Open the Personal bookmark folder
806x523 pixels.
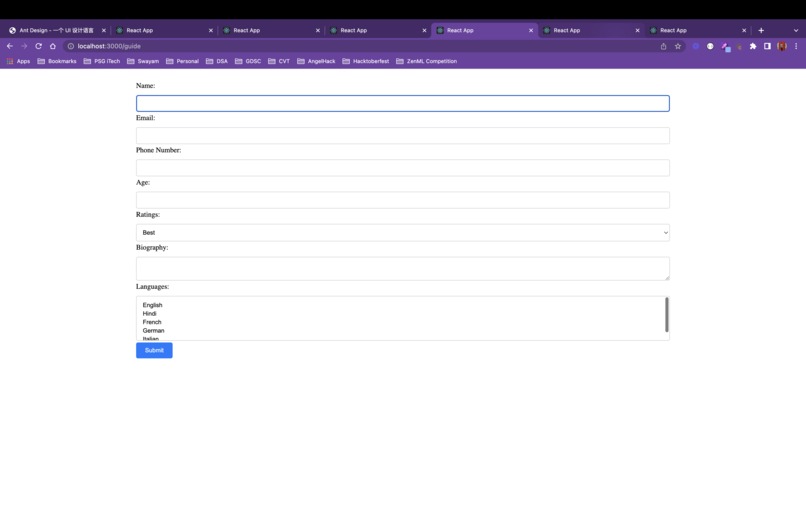(x=182, y=61)
